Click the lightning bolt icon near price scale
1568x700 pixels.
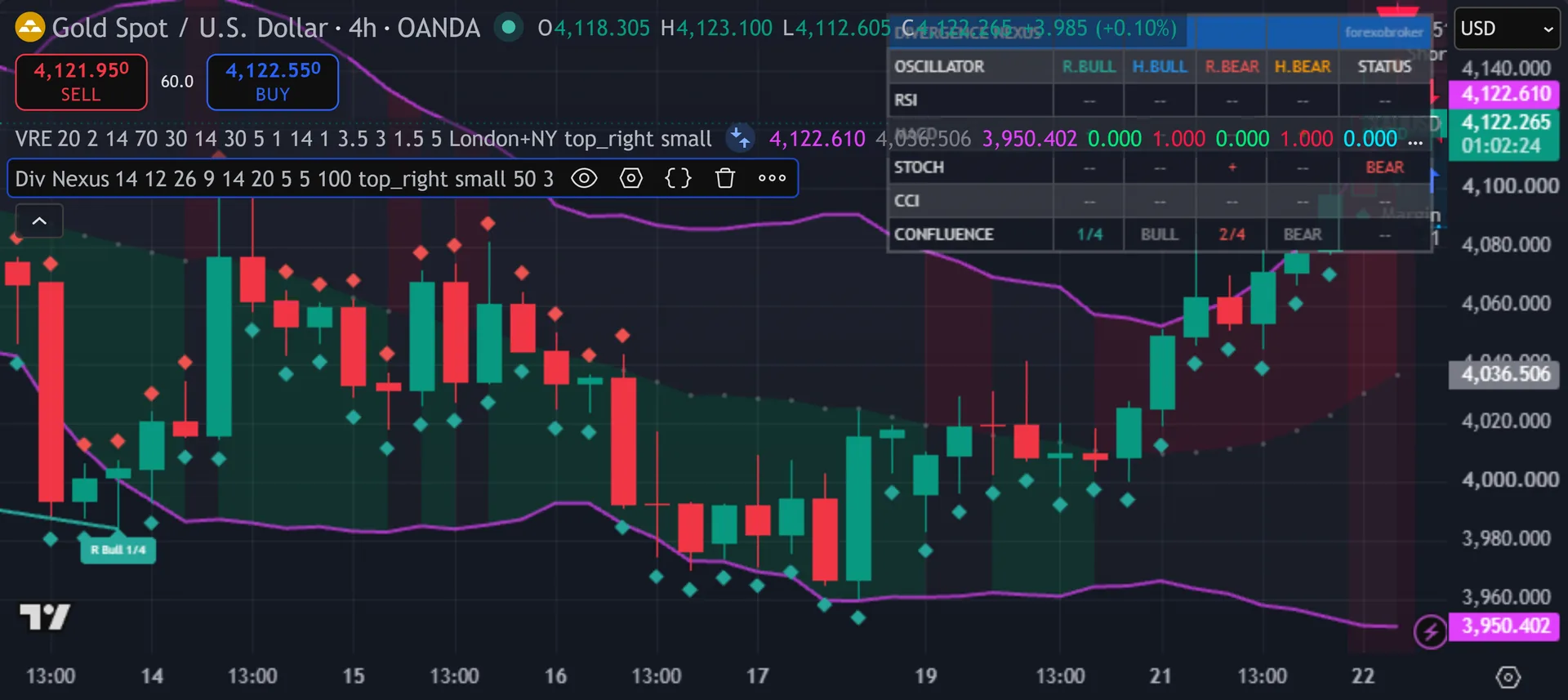coord(1431,631)
